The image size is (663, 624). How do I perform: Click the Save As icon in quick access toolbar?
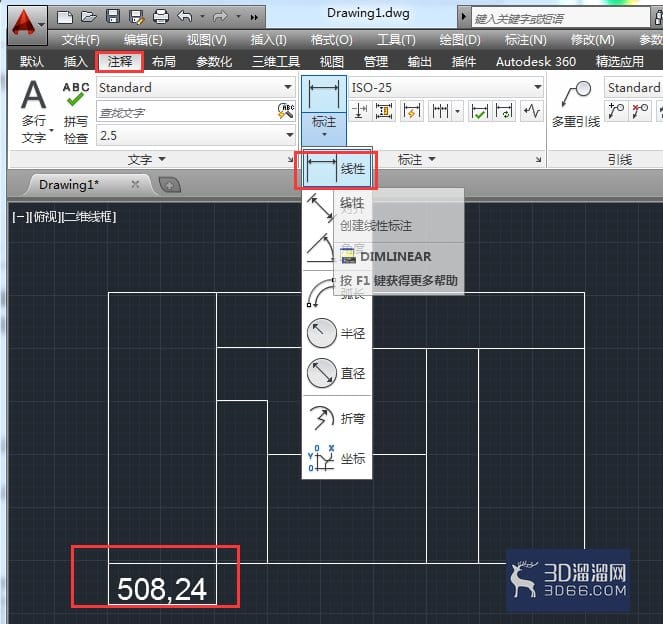[x=136, y=17]
